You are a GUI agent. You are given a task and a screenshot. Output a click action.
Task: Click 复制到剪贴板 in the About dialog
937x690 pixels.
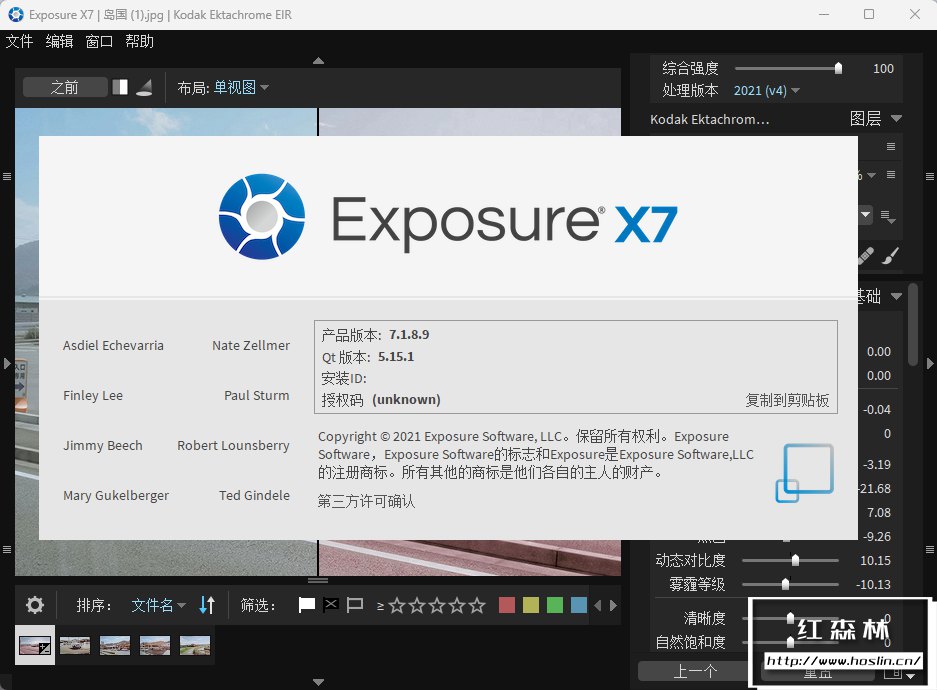click(x=787, y=400)
